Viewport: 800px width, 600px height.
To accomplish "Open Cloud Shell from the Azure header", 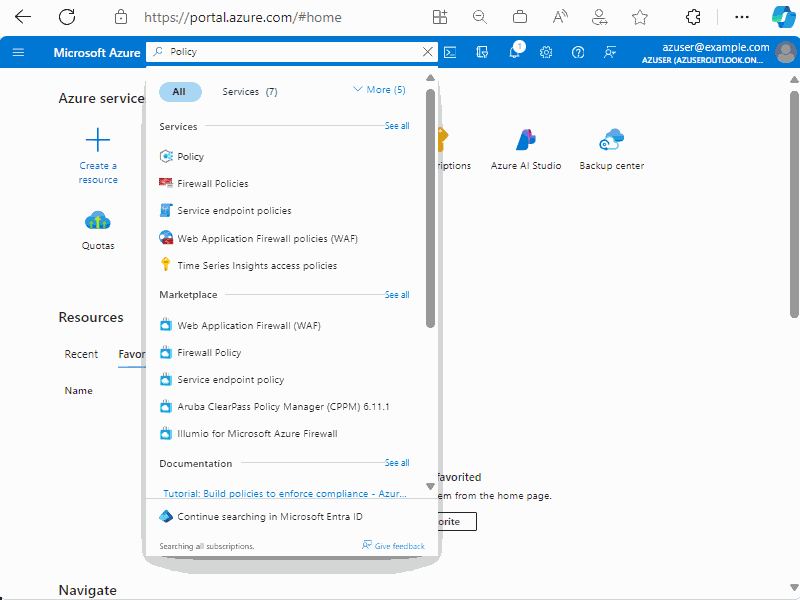I will 450,52.
